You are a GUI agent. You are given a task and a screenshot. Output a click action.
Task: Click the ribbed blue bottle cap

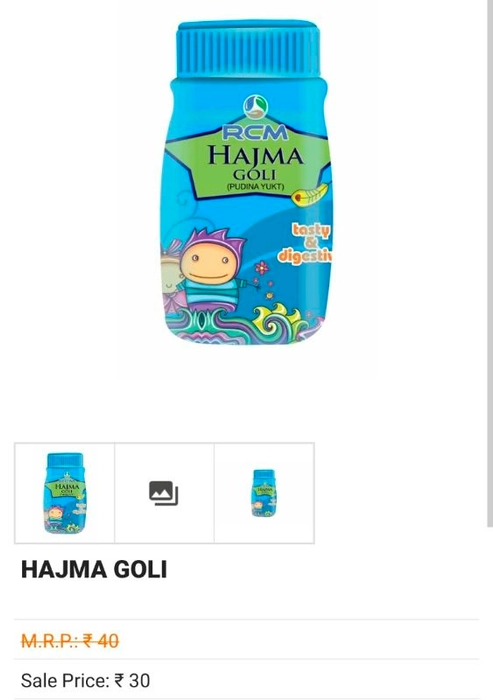[248, 49]
